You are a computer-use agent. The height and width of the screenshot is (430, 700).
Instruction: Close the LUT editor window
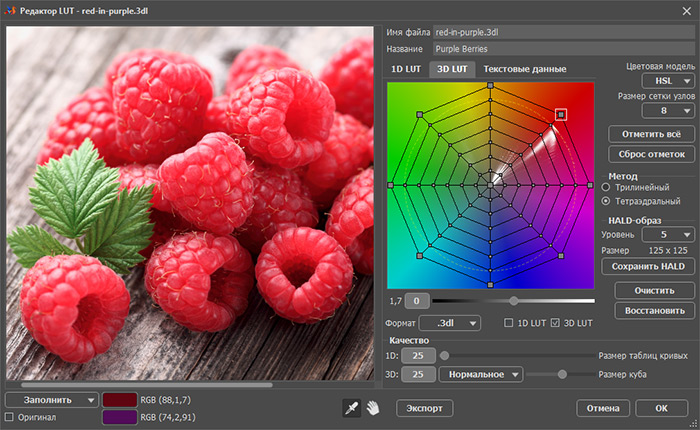click(x=687, y=11)
